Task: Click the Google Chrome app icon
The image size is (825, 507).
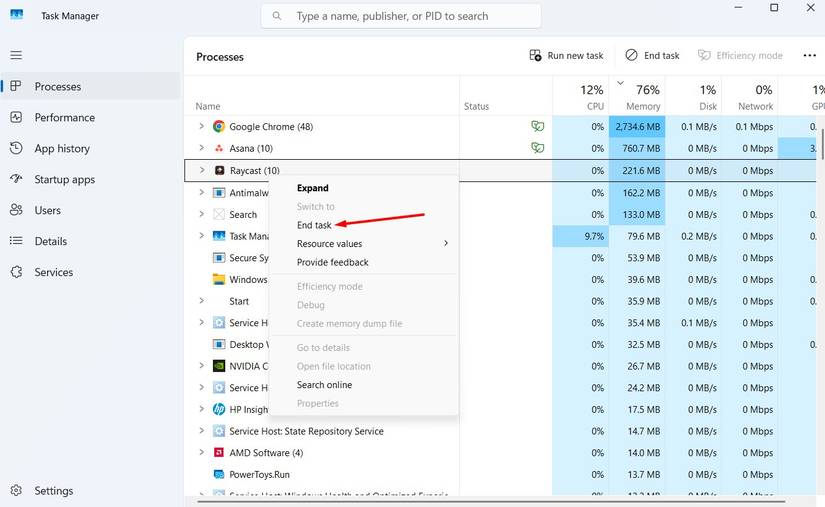Action: (219, 127)
